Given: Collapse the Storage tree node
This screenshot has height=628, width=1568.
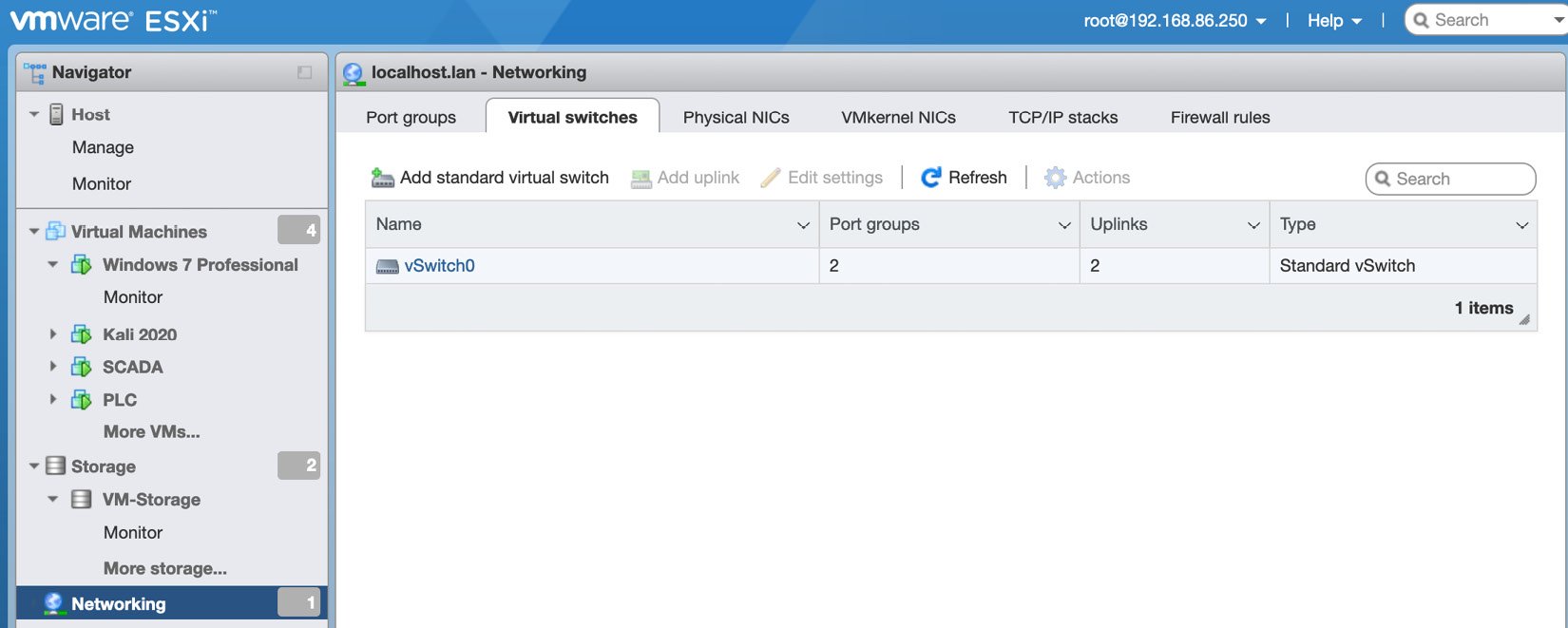Looking at the screenshot, I should point(34,466).
